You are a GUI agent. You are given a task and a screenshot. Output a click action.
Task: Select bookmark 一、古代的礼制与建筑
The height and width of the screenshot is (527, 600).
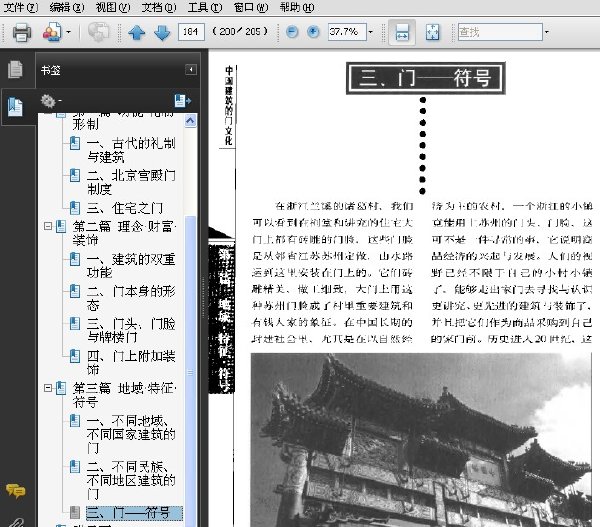click(x=131, y=150)
